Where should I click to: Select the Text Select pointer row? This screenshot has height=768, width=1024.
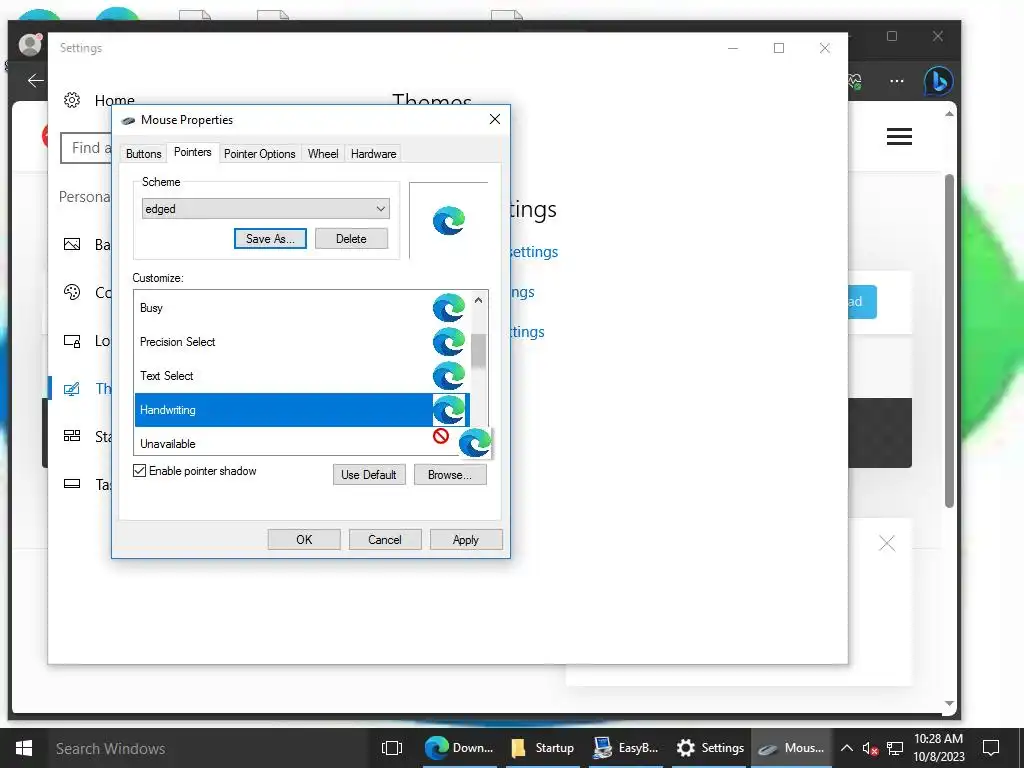[x=301, y=376]
